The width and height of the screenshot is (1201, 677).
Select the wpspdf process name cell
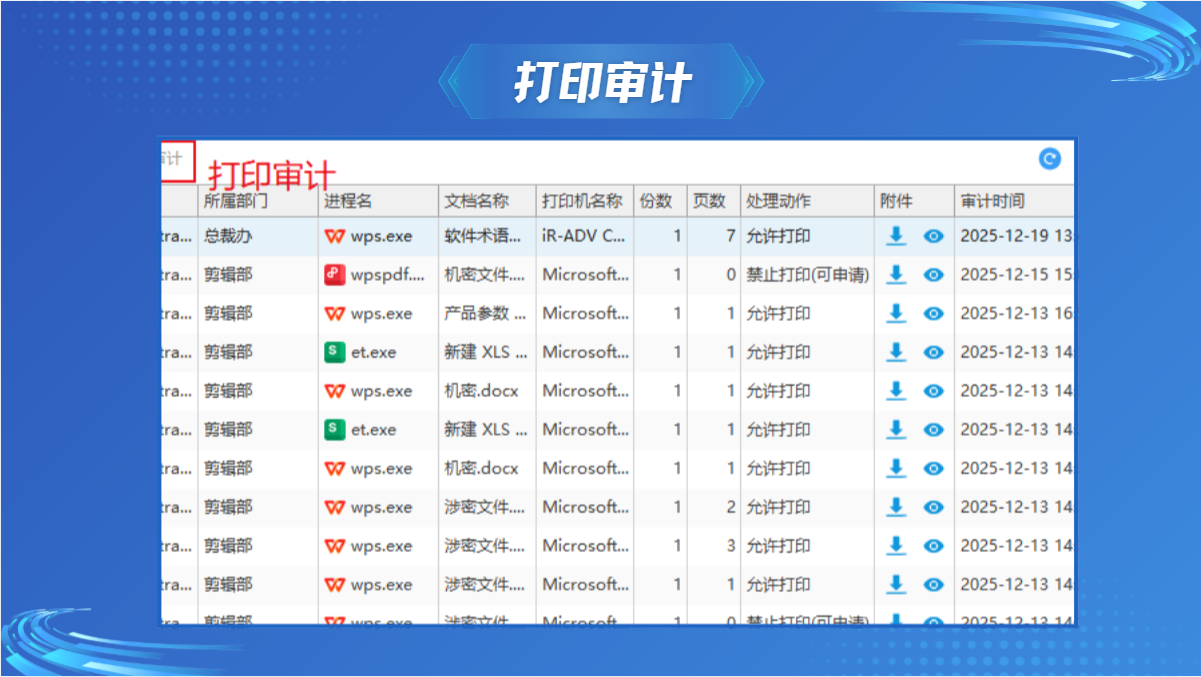tap(378, 274)
